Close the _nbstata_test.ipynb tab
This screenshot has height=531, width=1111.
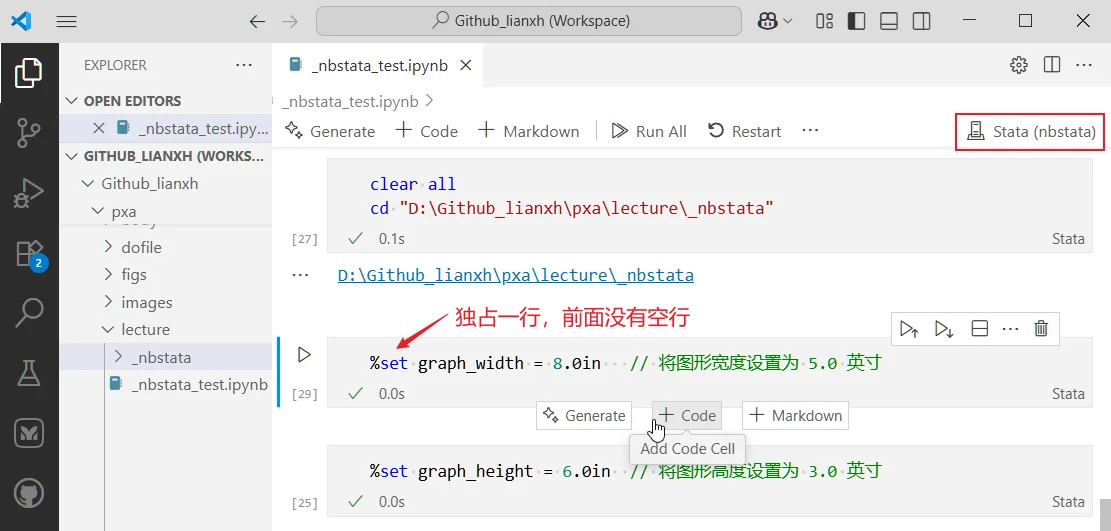click(x=466, y=65)
